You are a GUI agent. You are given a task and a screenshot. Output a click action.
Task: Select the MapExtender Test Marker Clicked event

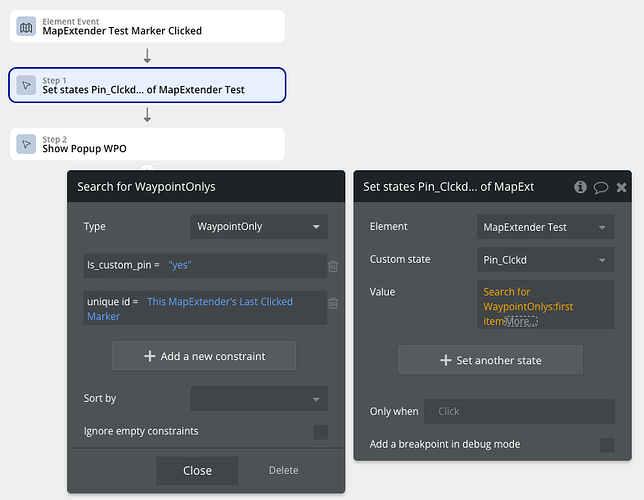coord(148,26)
